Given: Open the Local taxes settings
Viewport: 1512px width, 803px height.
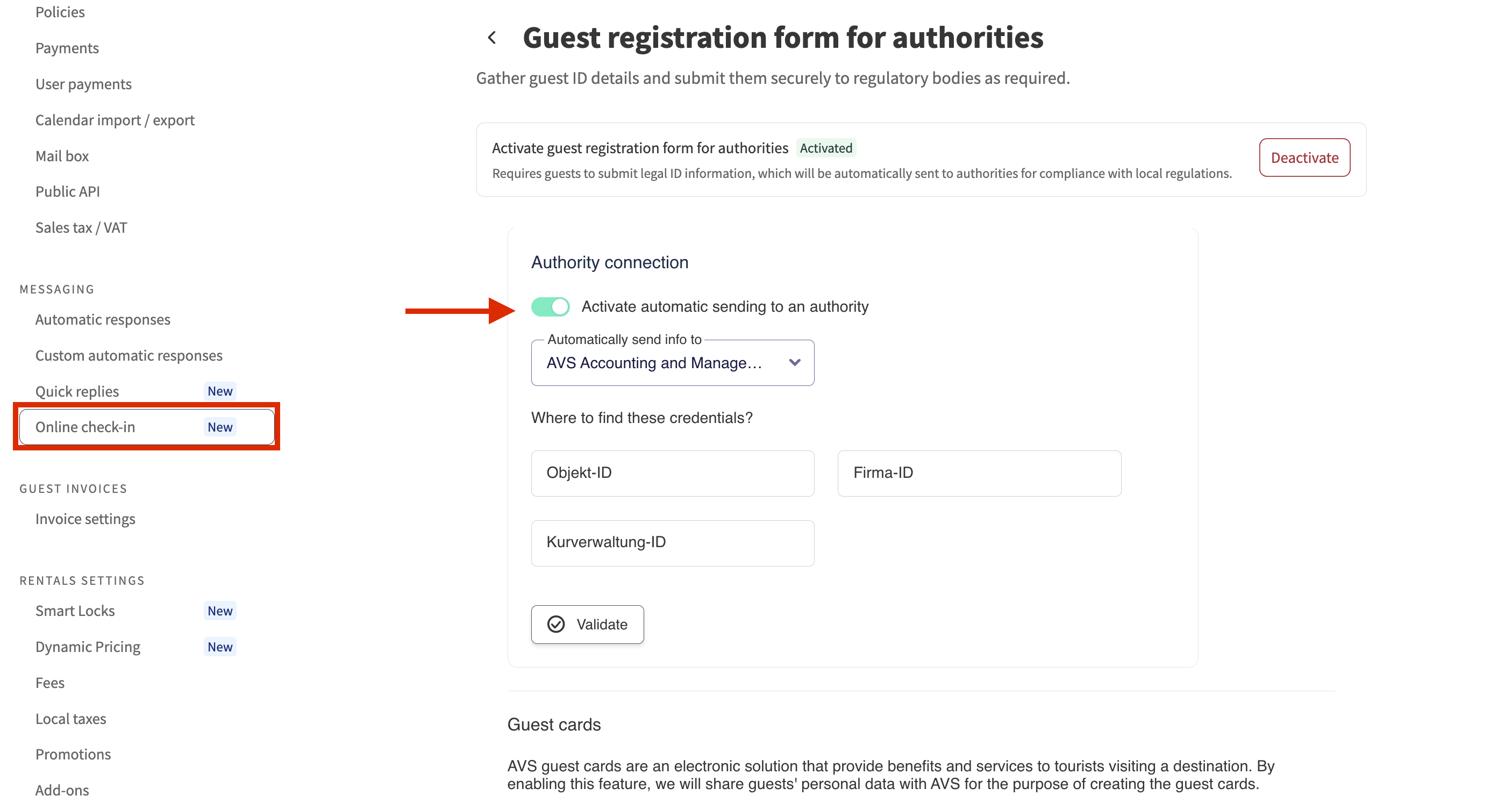Looking at the screenshot, I should [x=71, y=719].
